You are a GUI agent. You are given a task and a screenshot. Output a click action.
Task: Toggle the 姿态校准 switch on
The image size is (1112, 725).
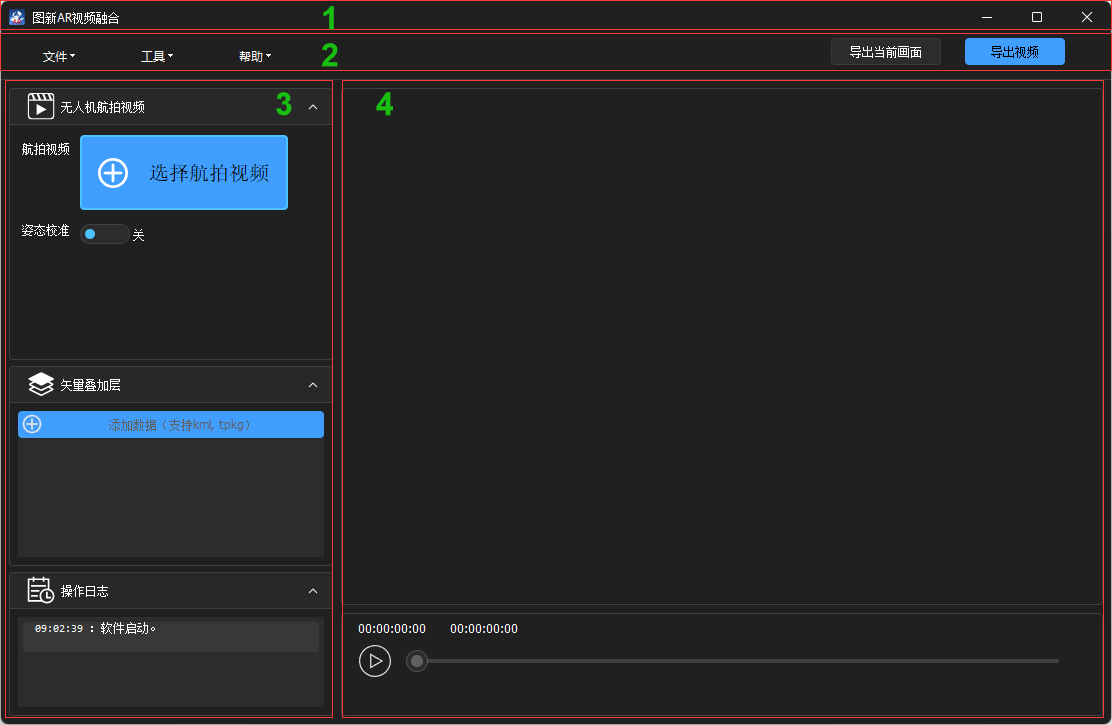[104, 234]
